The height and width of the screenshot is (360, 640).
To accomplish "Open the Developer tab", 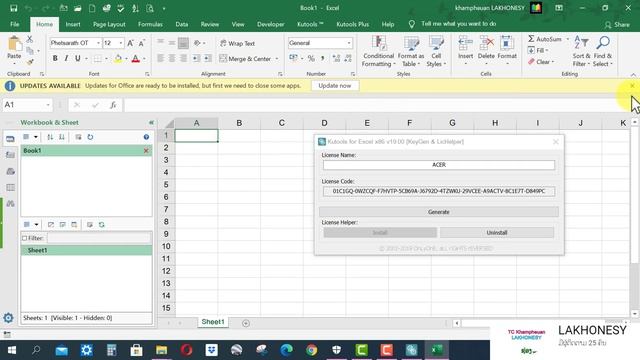I will 271,24.
